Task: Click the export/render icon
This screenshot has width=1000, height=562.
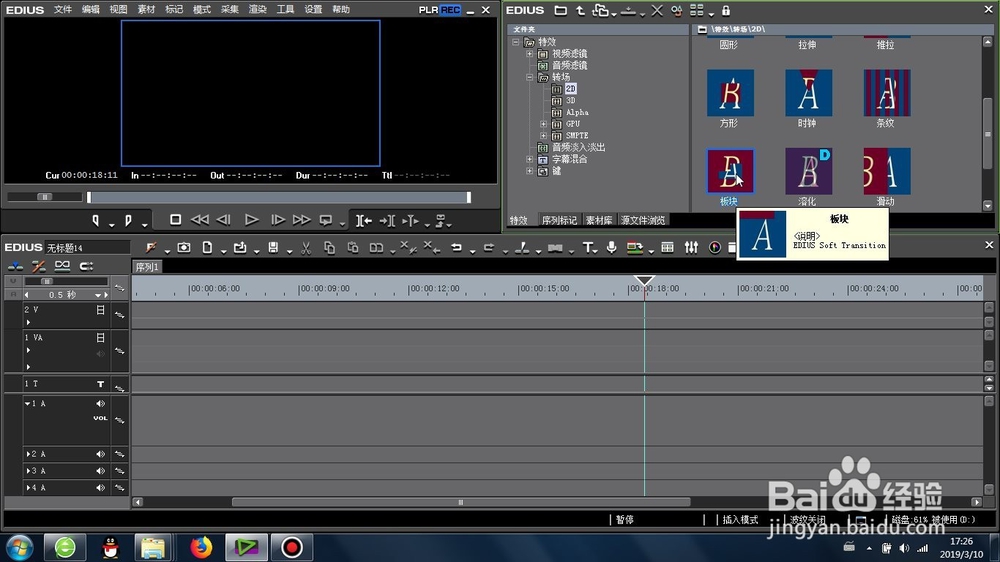Action: (635, 248)
